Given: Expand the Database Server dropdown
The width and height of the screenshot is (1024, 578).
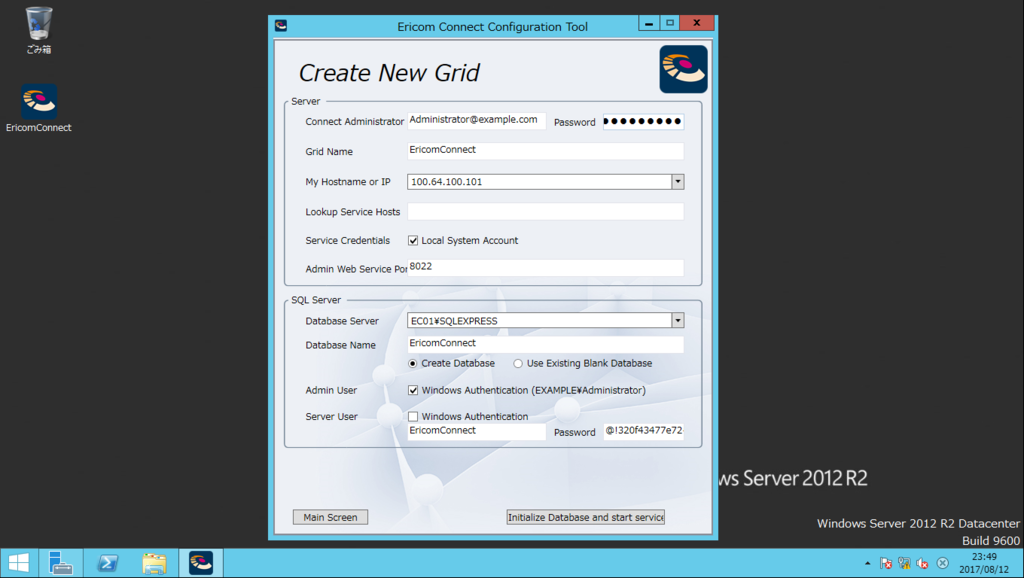Looking at the screenshot, I should point(678,320).
